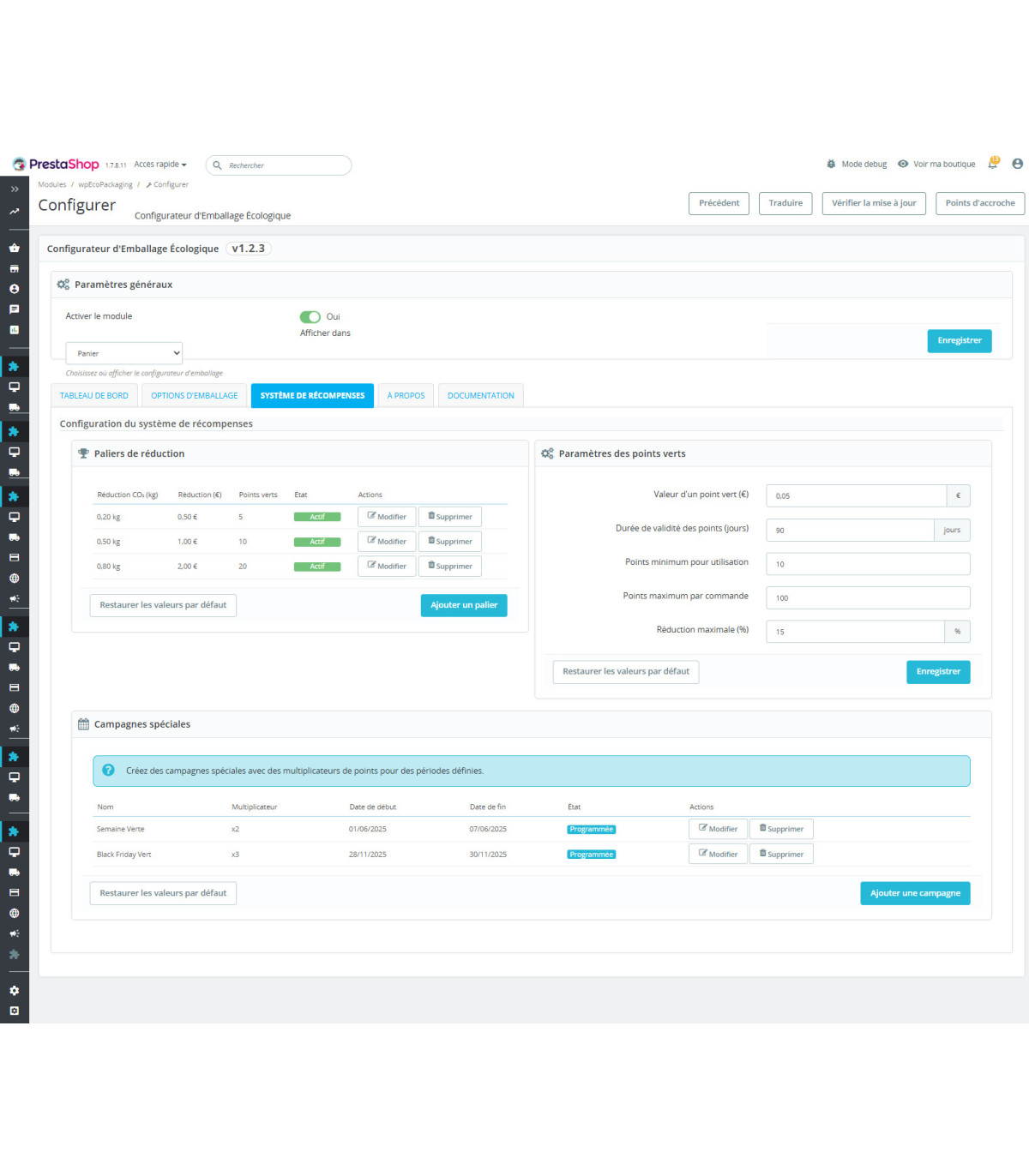Open the stats chart icon in sidebar

coord(15,330)
